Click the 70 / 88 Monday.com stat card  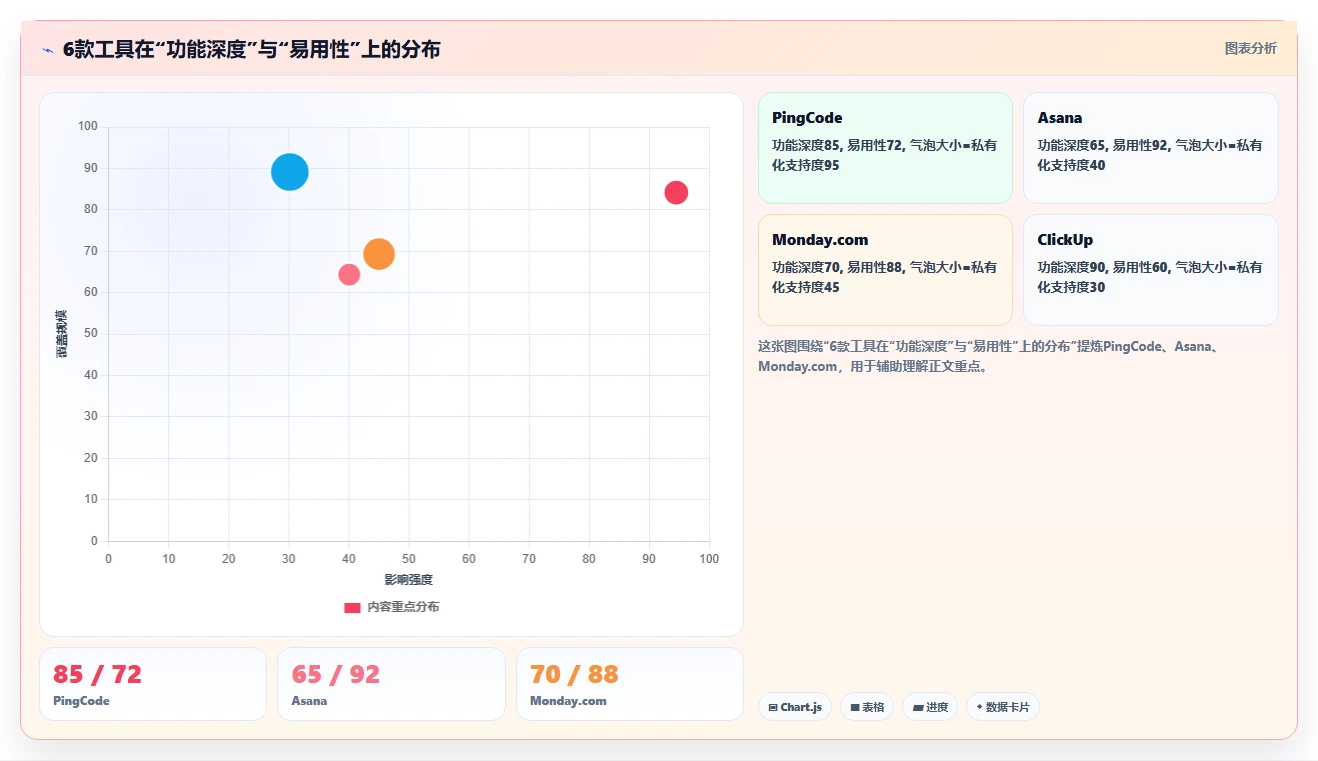(630, 684)
